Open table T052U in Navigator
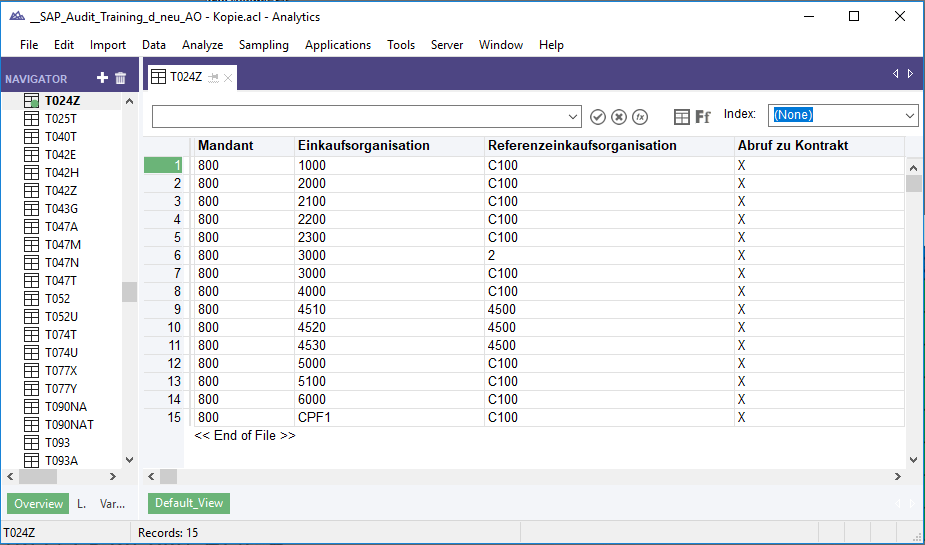Viewport: 925px width, 545px height. point(61,317)
